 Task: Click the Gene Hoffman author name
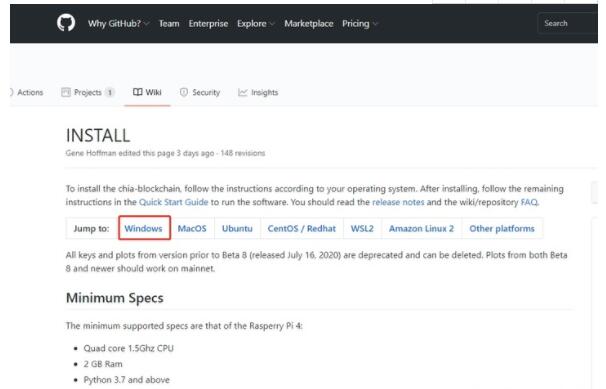coord(91,153)
